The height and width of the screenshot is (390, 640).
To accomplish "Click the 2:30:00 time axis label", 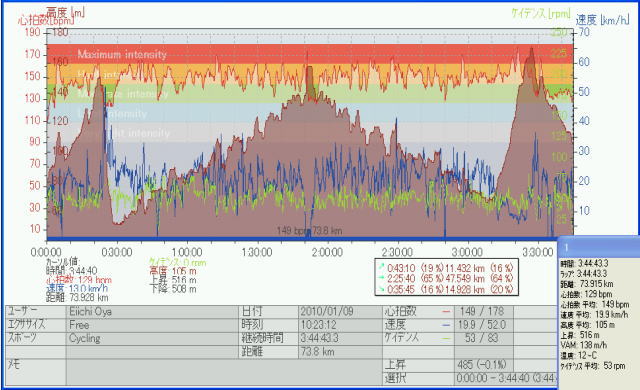I will [397, 252].
